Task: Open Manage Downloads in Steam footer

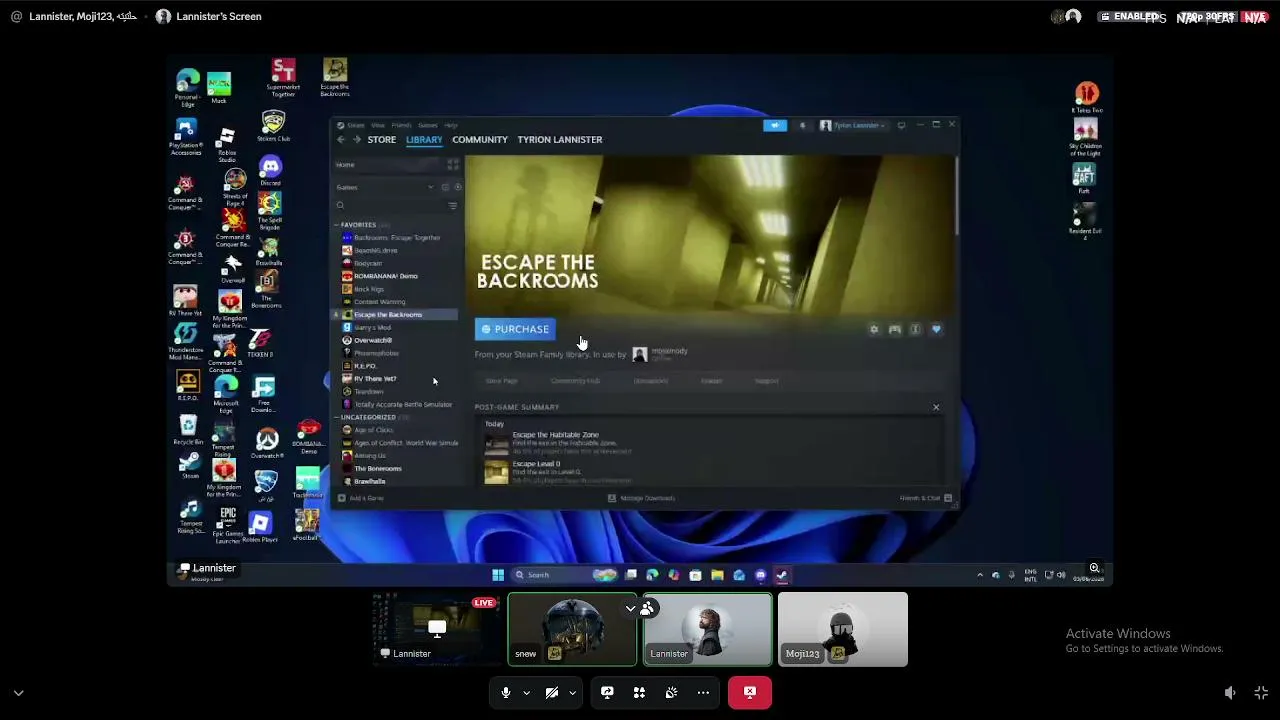Action: (x=642, y=498)
